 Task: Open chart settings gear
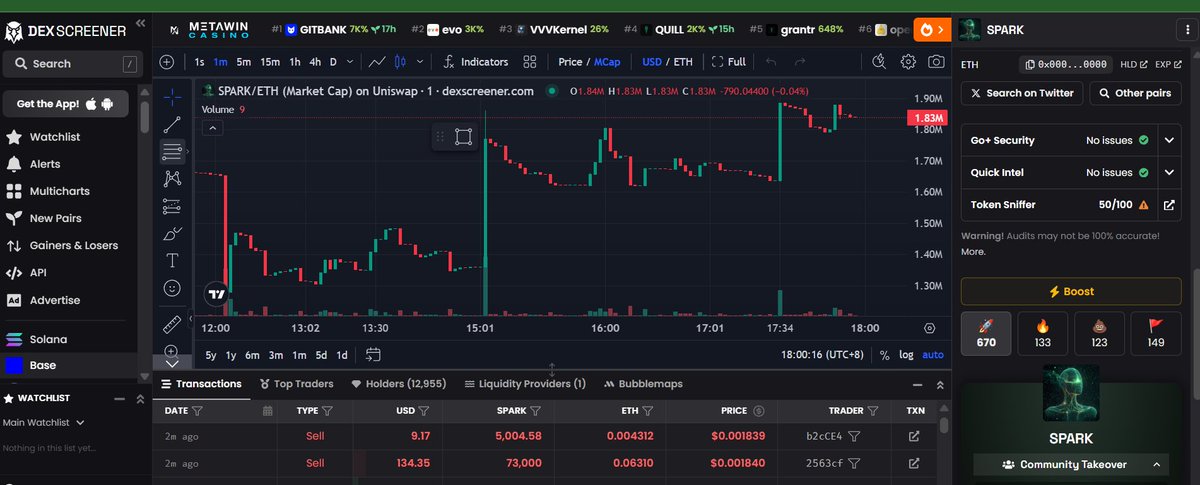908,62
